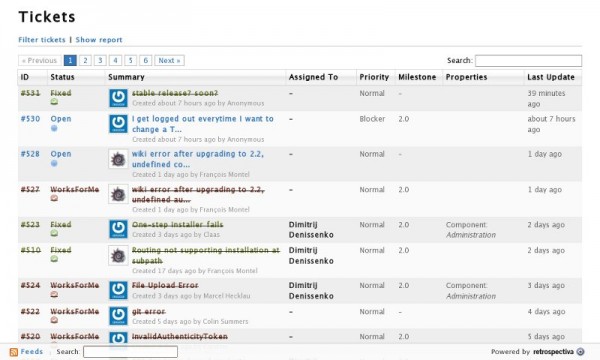Focus the bottom bar Search field
The width and height of the screenshot is (600, 360).
[130, 352]
